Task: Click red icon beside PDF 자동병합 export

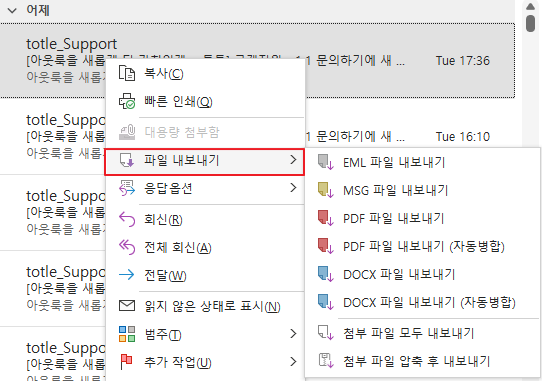Action: click(325, 246)
